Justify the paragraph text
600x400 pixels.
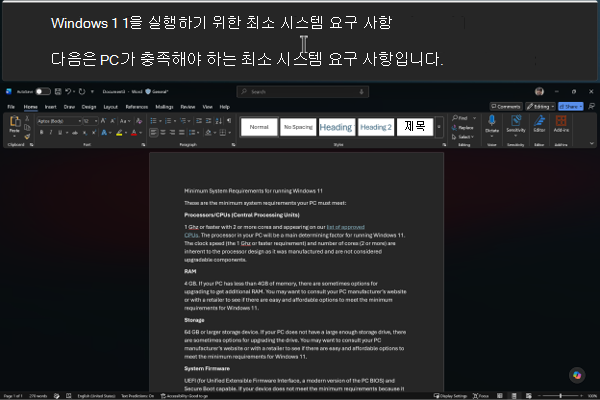click(181, 133)
